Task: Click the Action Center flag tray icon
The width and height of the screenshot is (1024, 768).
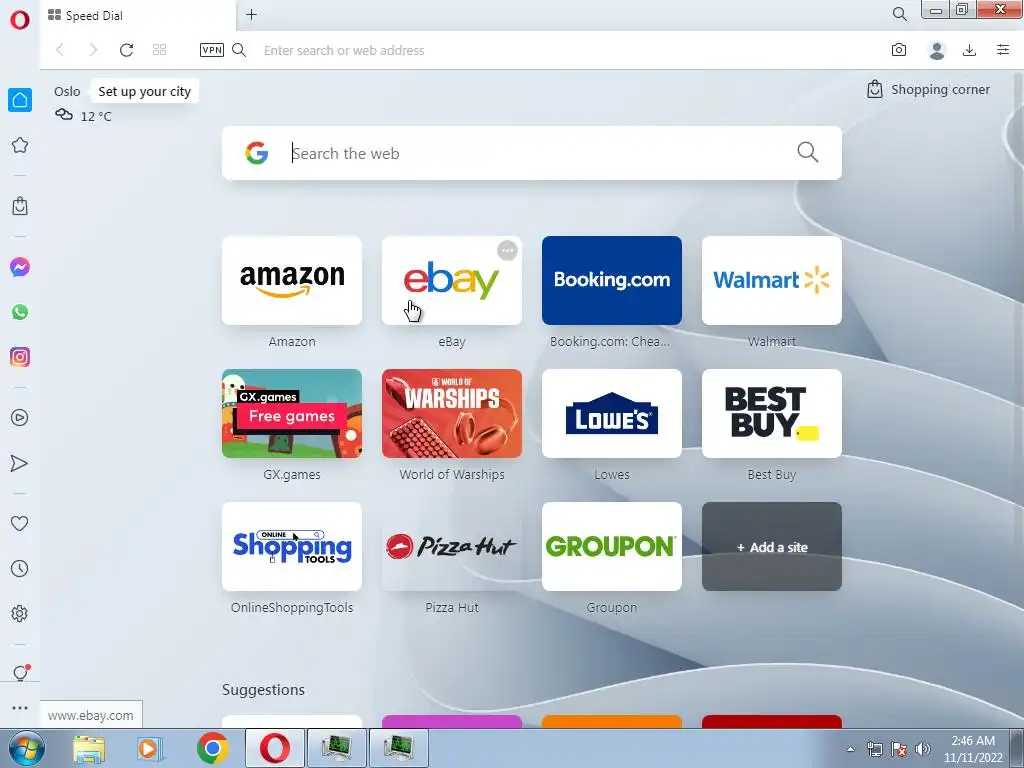Action: coord(899,748)
